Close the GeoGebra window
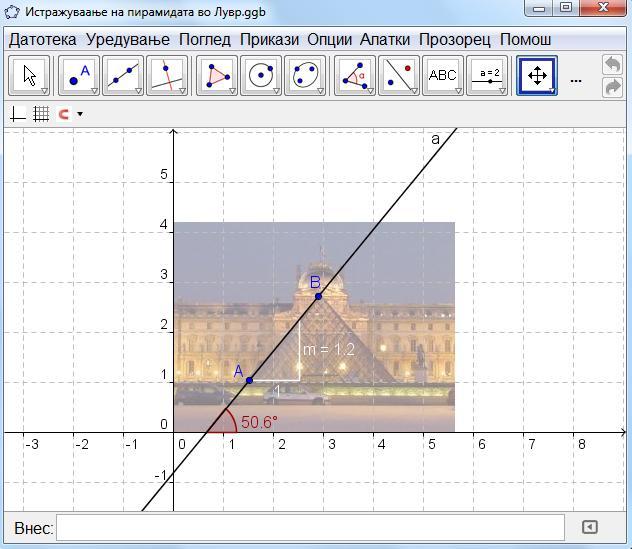The image size is (632, 549). pyautogui.click(x=603, y=8)
